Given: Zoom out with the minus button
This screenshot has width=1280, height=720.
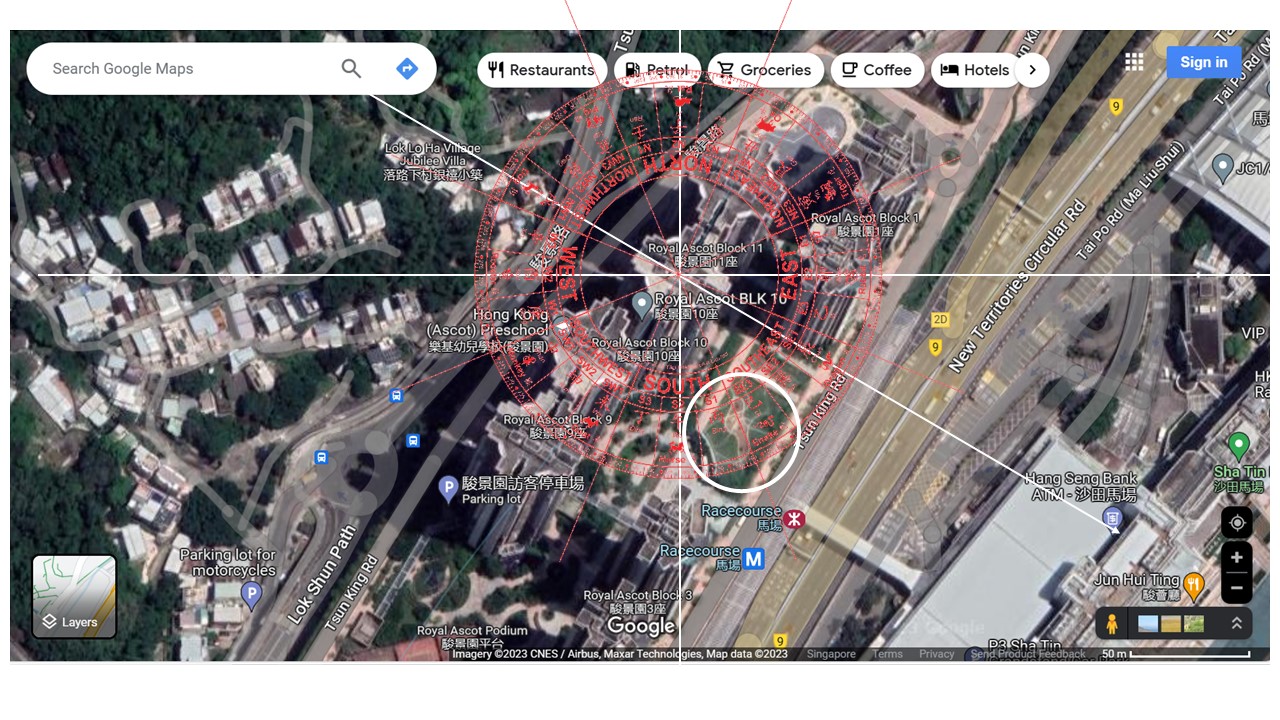Looking at the screenshot, I should [1237, 587].
